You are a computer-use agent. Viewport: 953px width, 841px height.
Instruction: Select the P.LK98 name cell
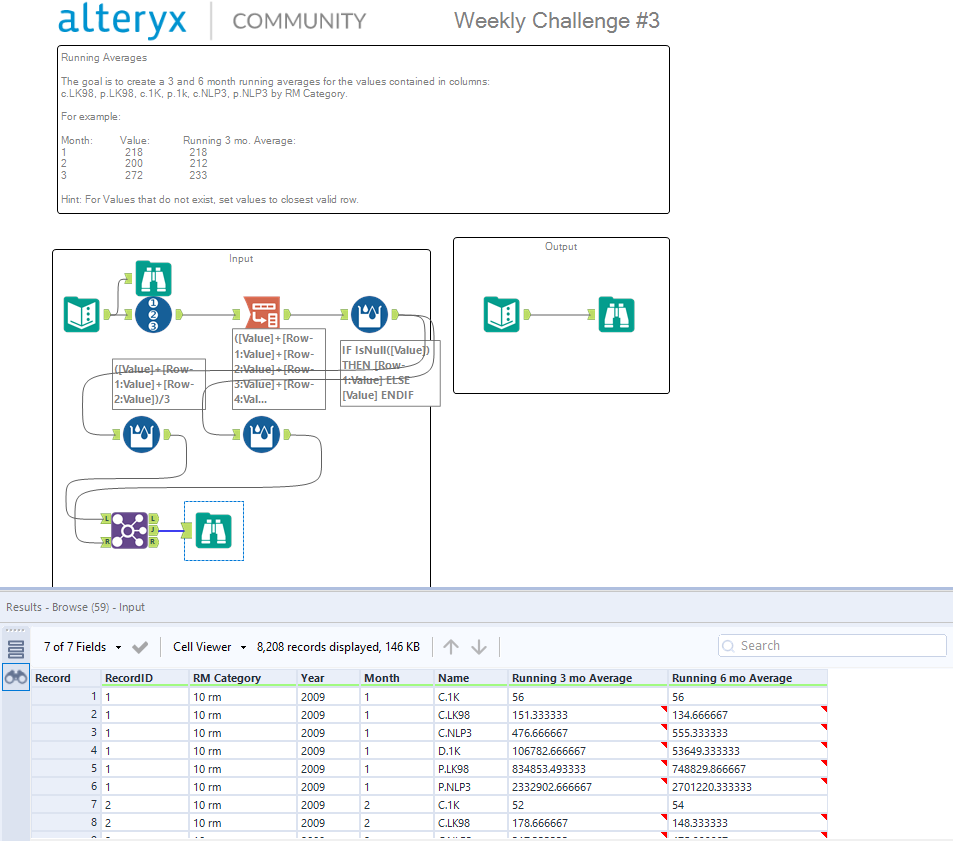(471, 769)
